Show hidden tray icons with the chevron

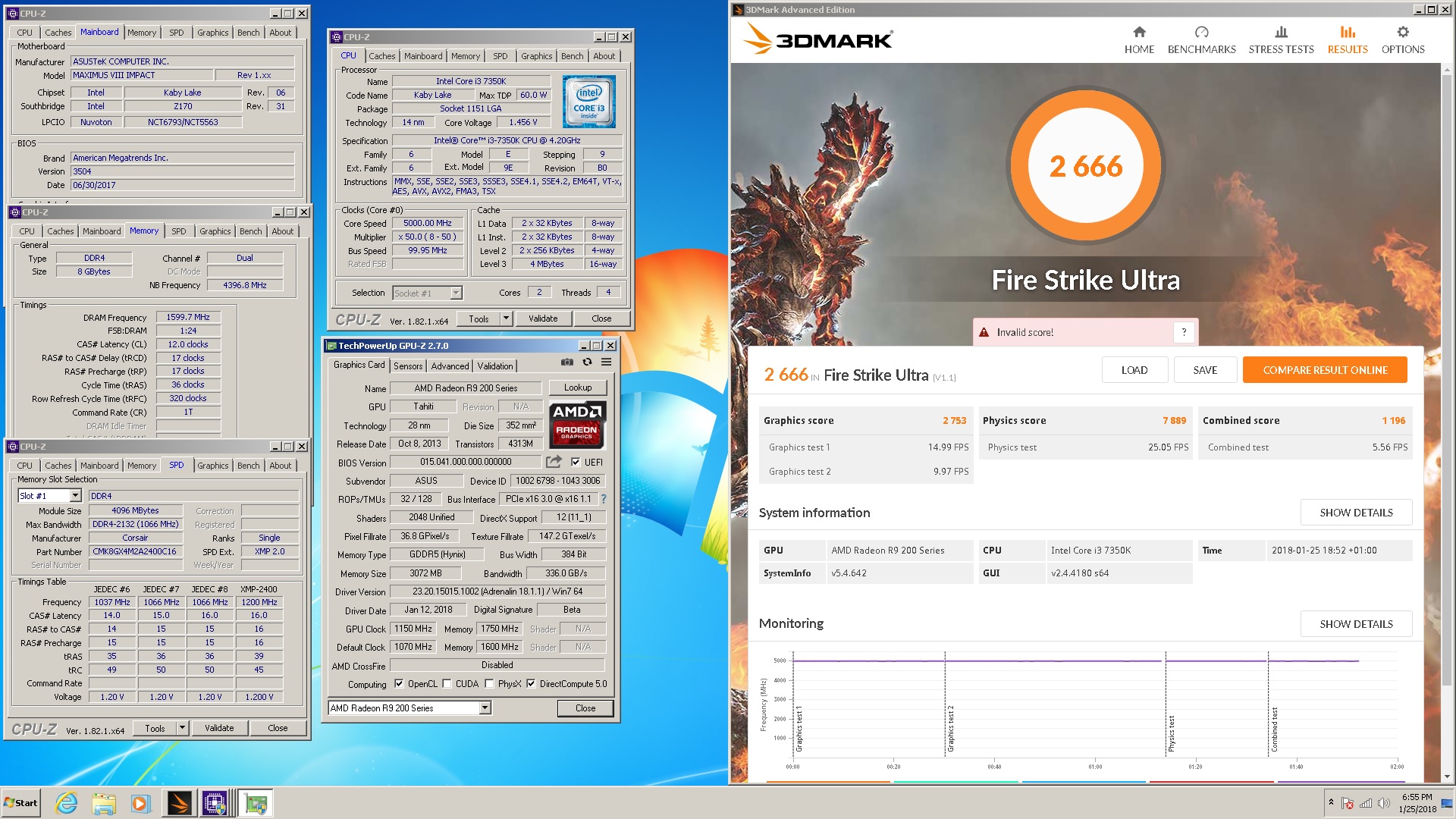[1331, 803]
